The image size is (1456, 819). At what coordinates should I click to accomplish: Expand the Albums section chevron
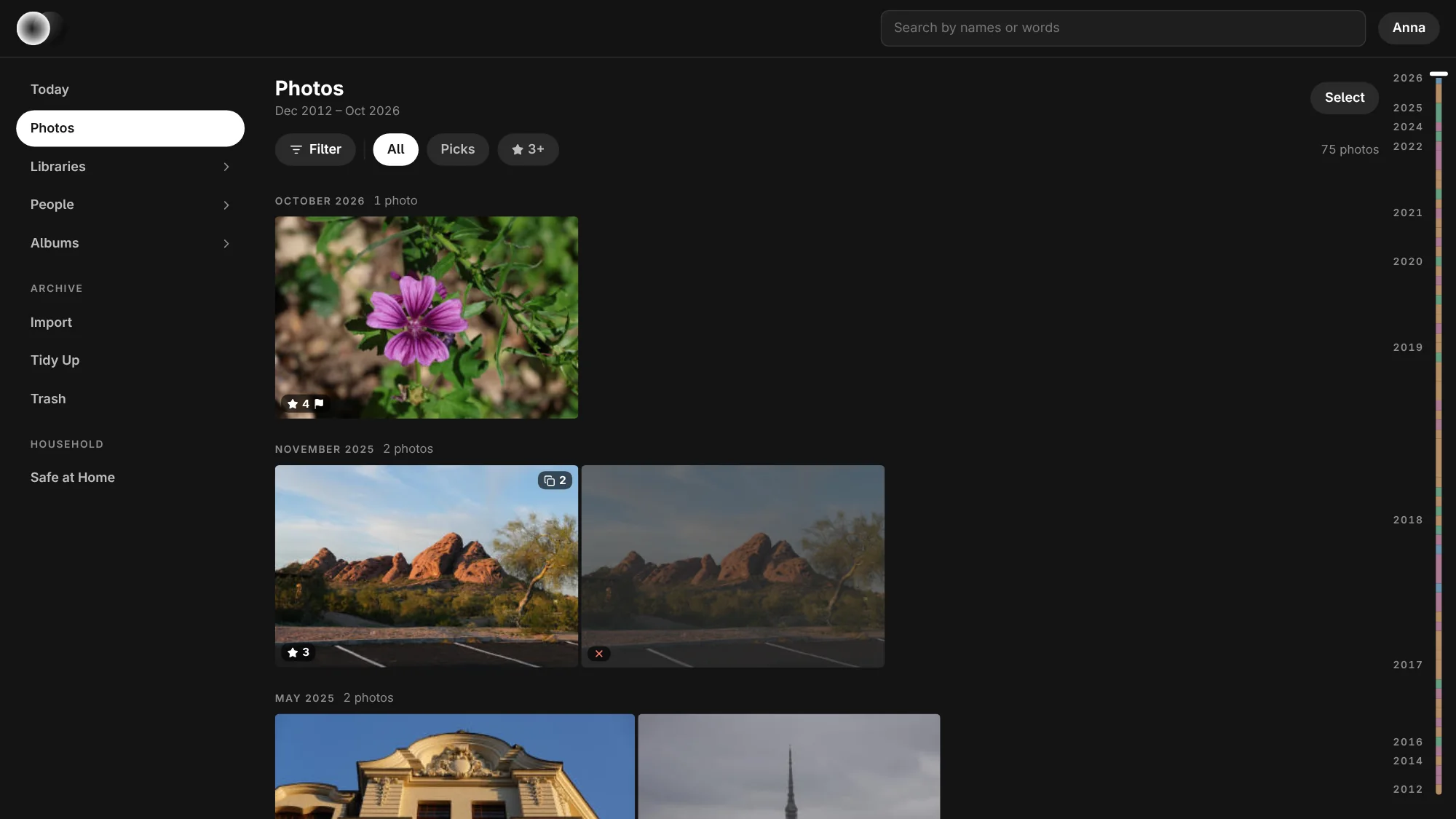coord(226,244)
